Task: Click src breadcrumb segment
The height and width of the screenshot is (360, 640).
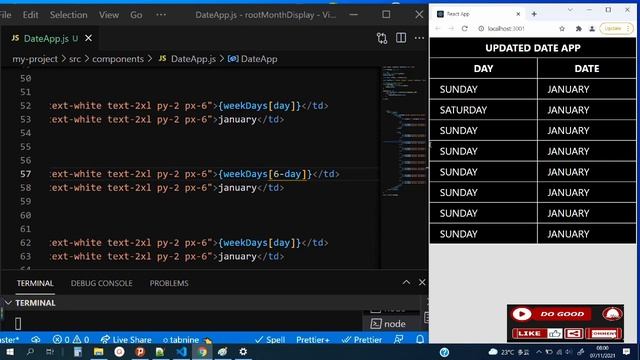Action: coord(75,59)
